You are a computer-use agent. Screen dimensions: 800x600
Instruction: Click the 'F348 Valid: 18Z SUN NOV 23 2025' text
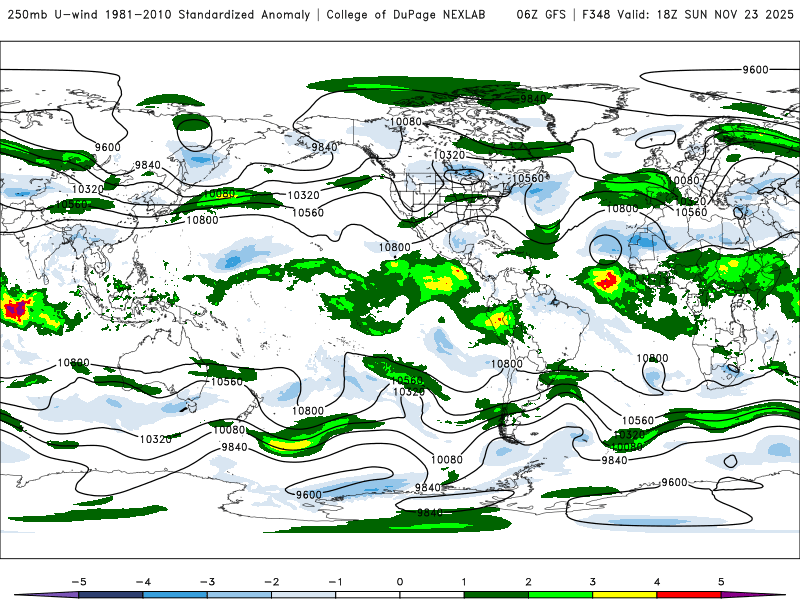[687, 14]
